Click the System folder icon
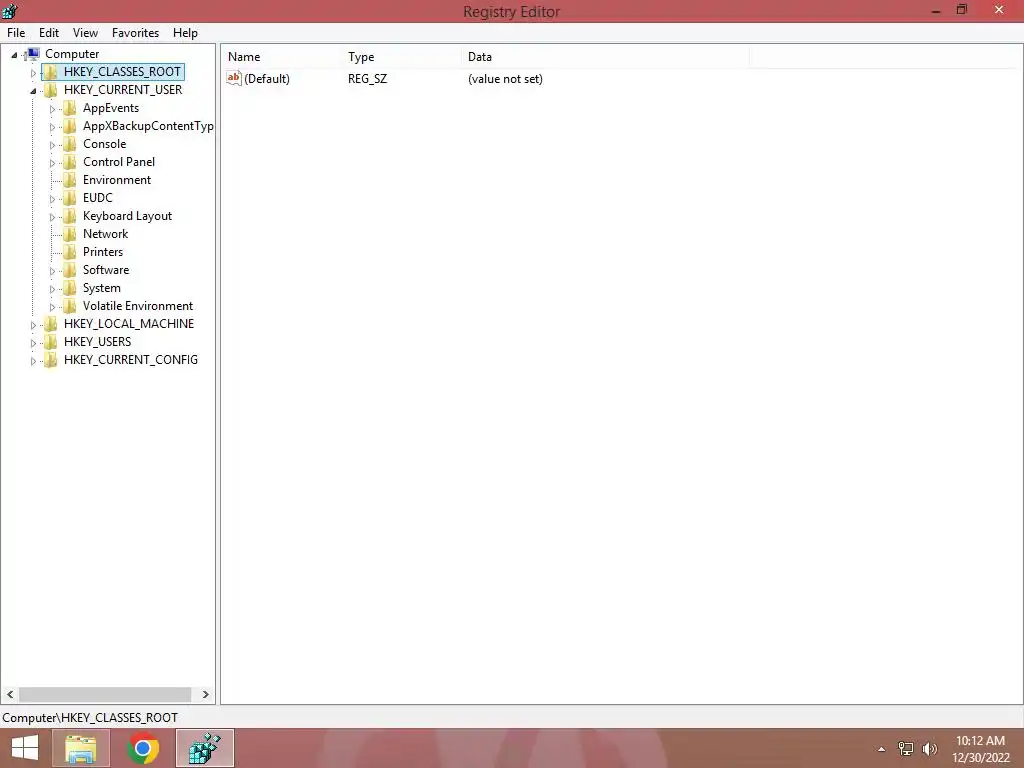The image size is (1024, 768). (70, 288)
